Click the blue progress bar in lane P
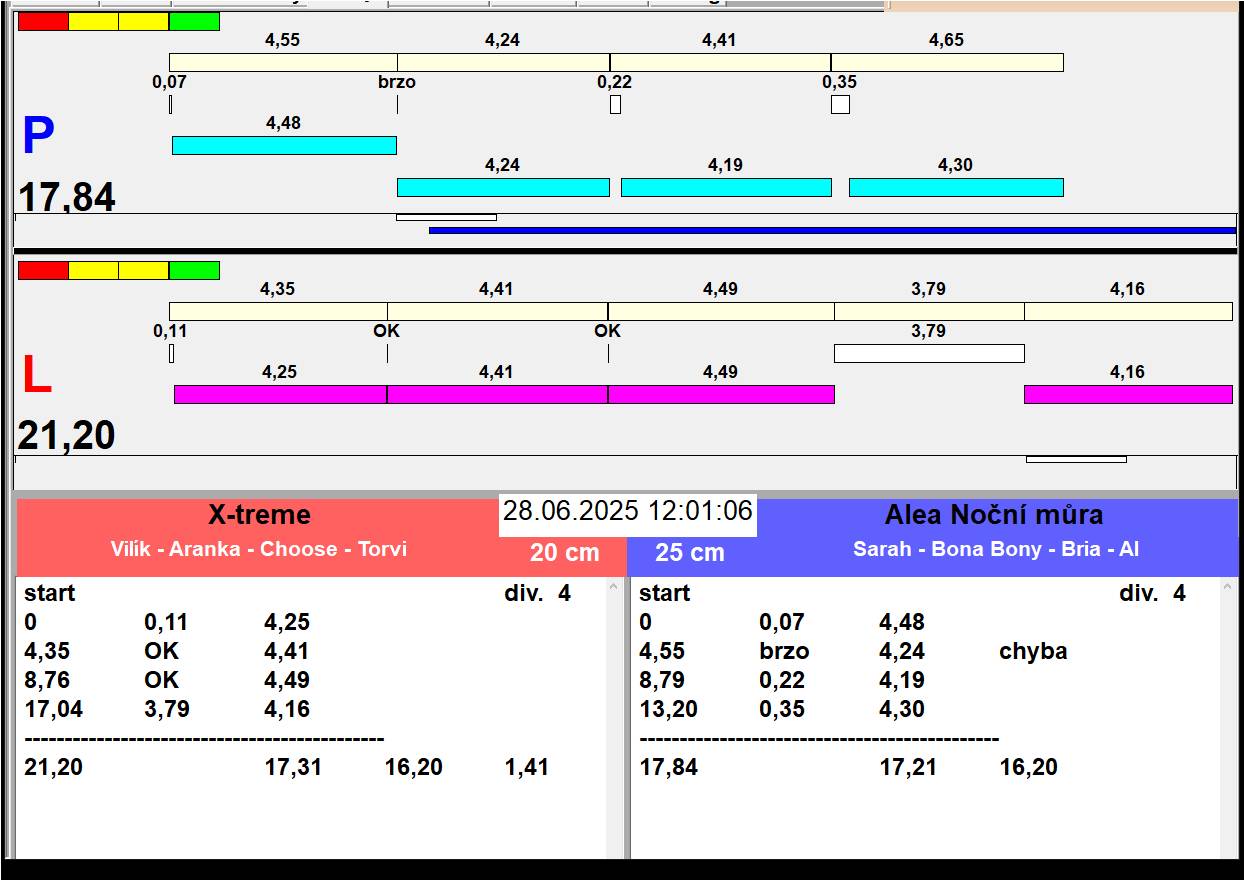Image resolution: width=1244 pixels, height=880 pixels. [x=831, y=230]
